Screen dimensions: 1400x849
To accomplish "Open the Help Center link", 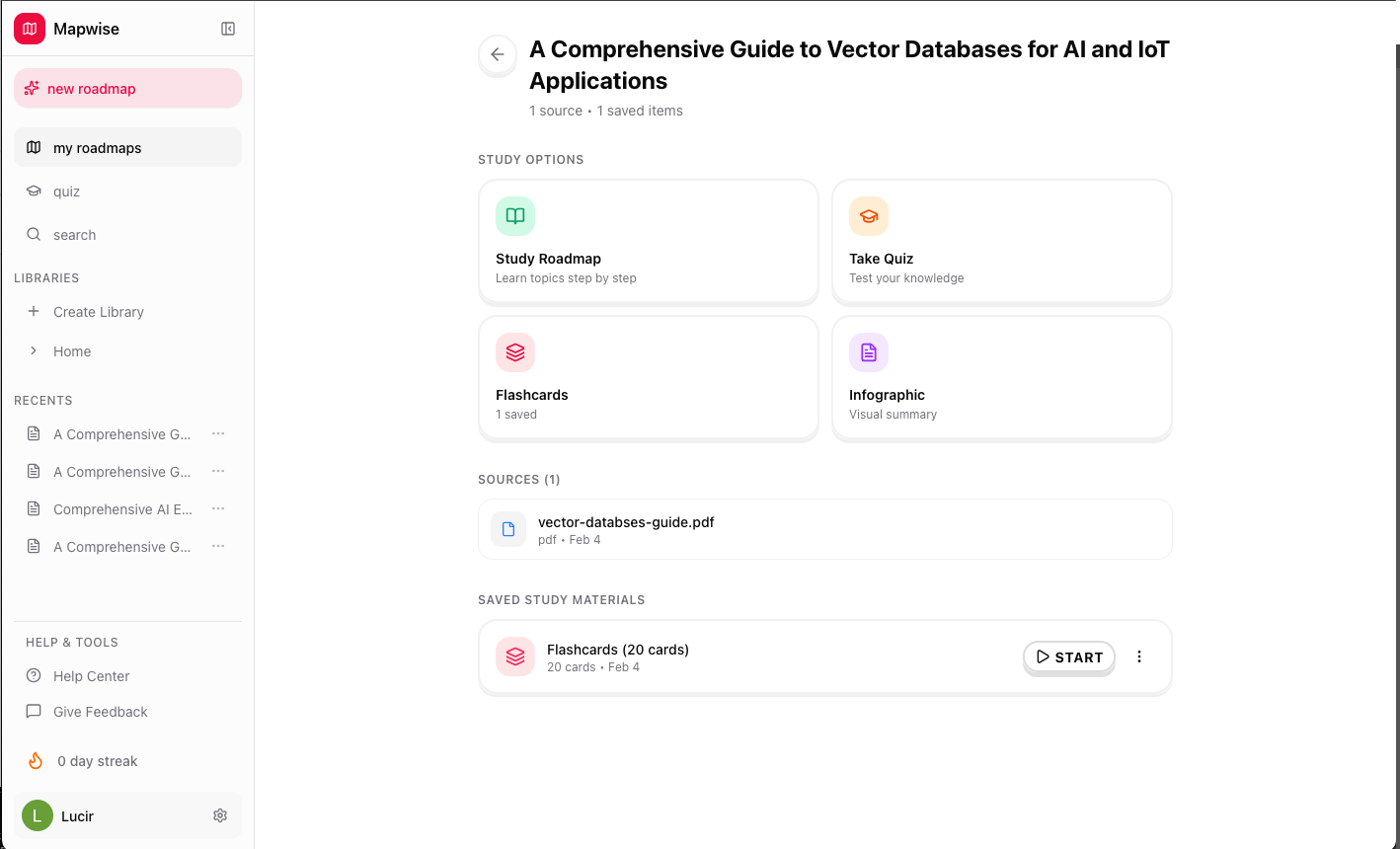I will [x=91, y=676].
